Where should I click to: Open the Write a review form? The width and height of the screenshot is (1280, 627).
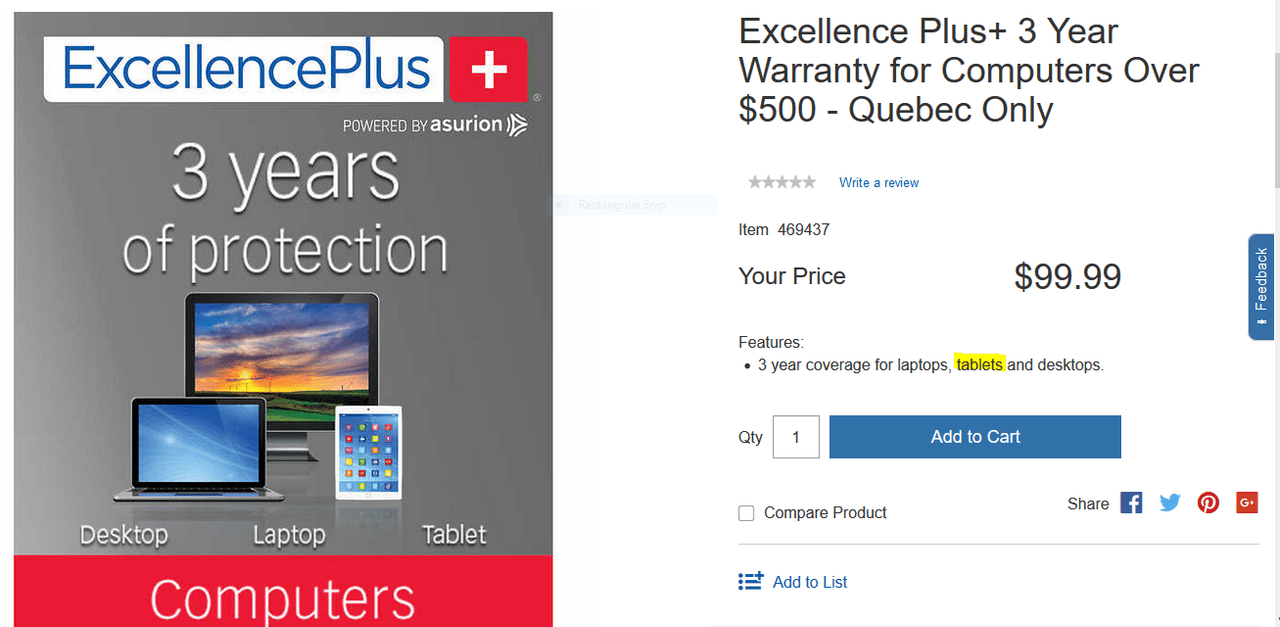(878, 182)
